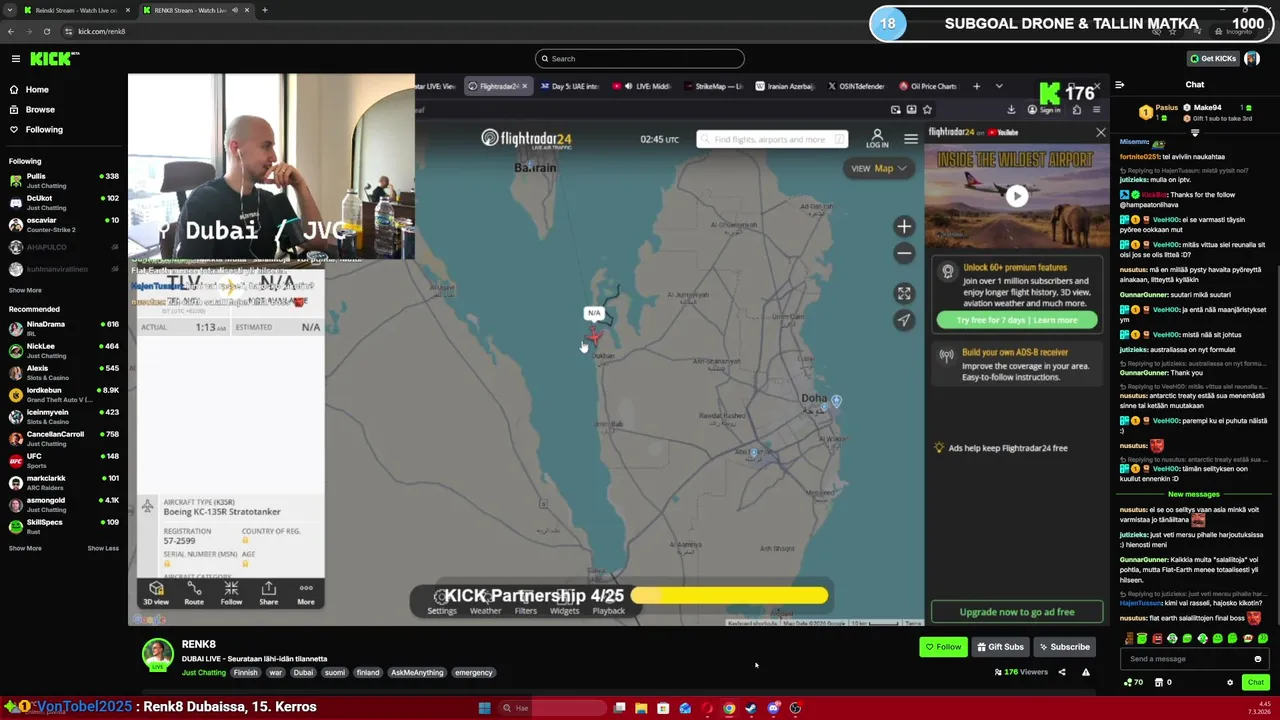This screenshot has height=720, width=1280.
Task: Expand chat leaderboard dropdown arrow
Action: [x=1195, y=132]
